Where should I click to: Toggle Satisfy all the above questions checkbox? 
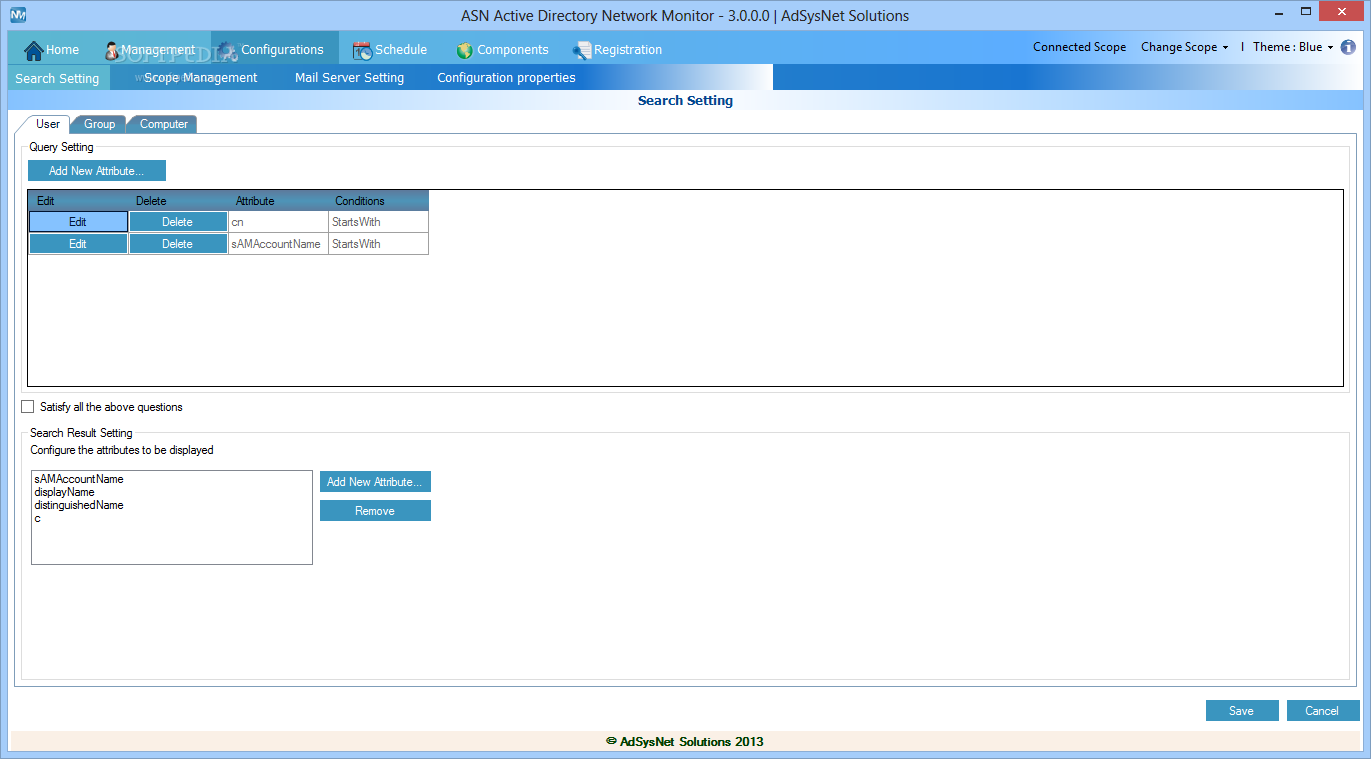[x=28, y=407]
